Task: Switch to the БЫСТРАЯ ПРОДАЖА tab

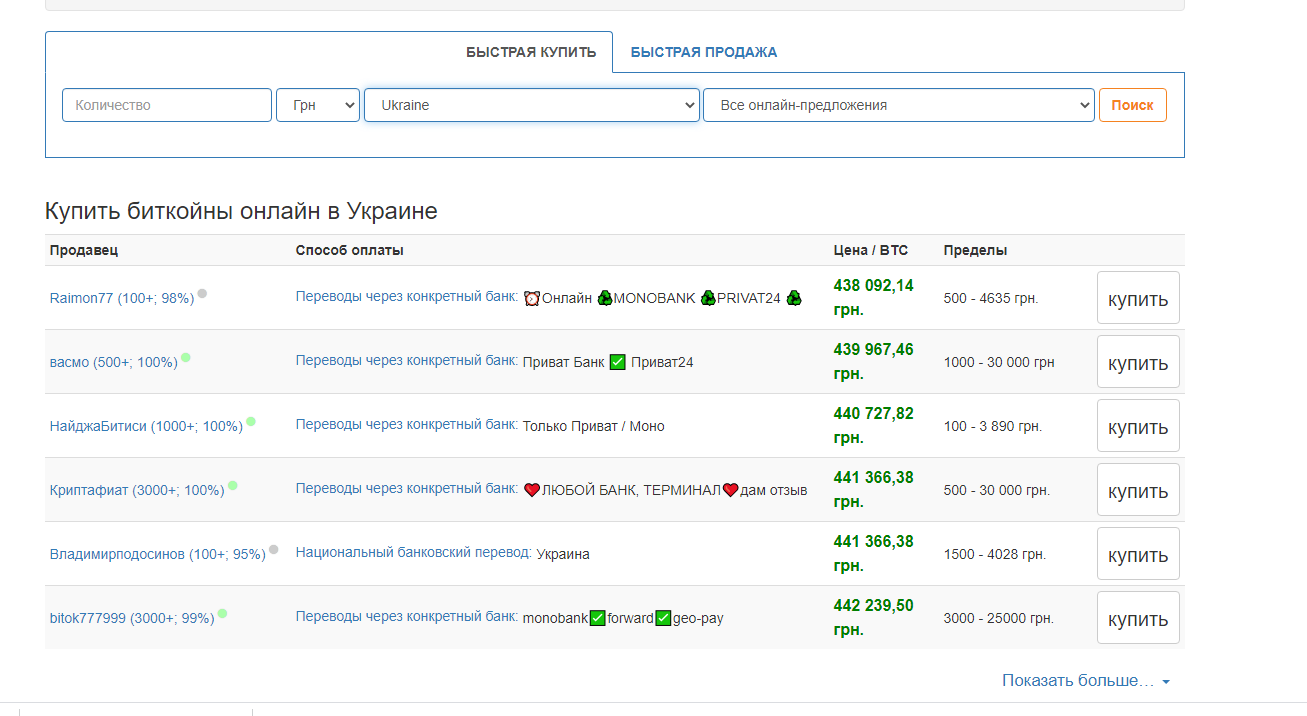Action: coord(704,52)
